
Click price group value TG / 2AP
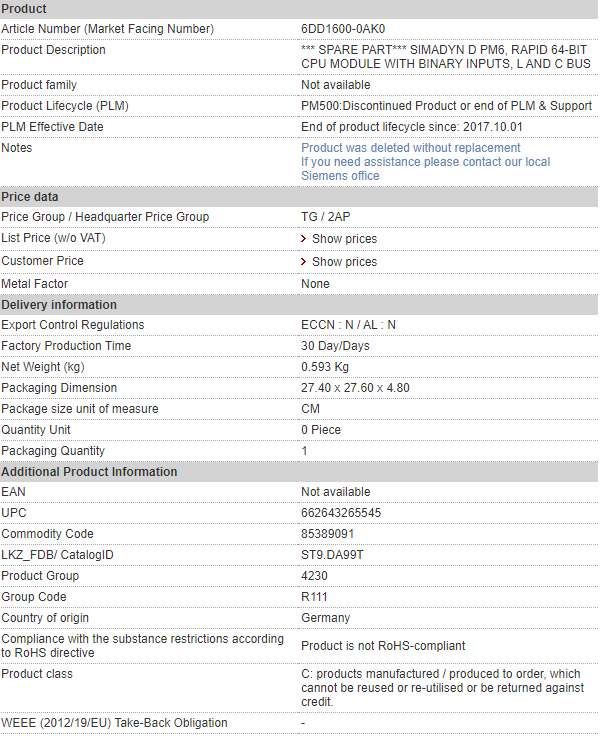(x=326, y=217)
